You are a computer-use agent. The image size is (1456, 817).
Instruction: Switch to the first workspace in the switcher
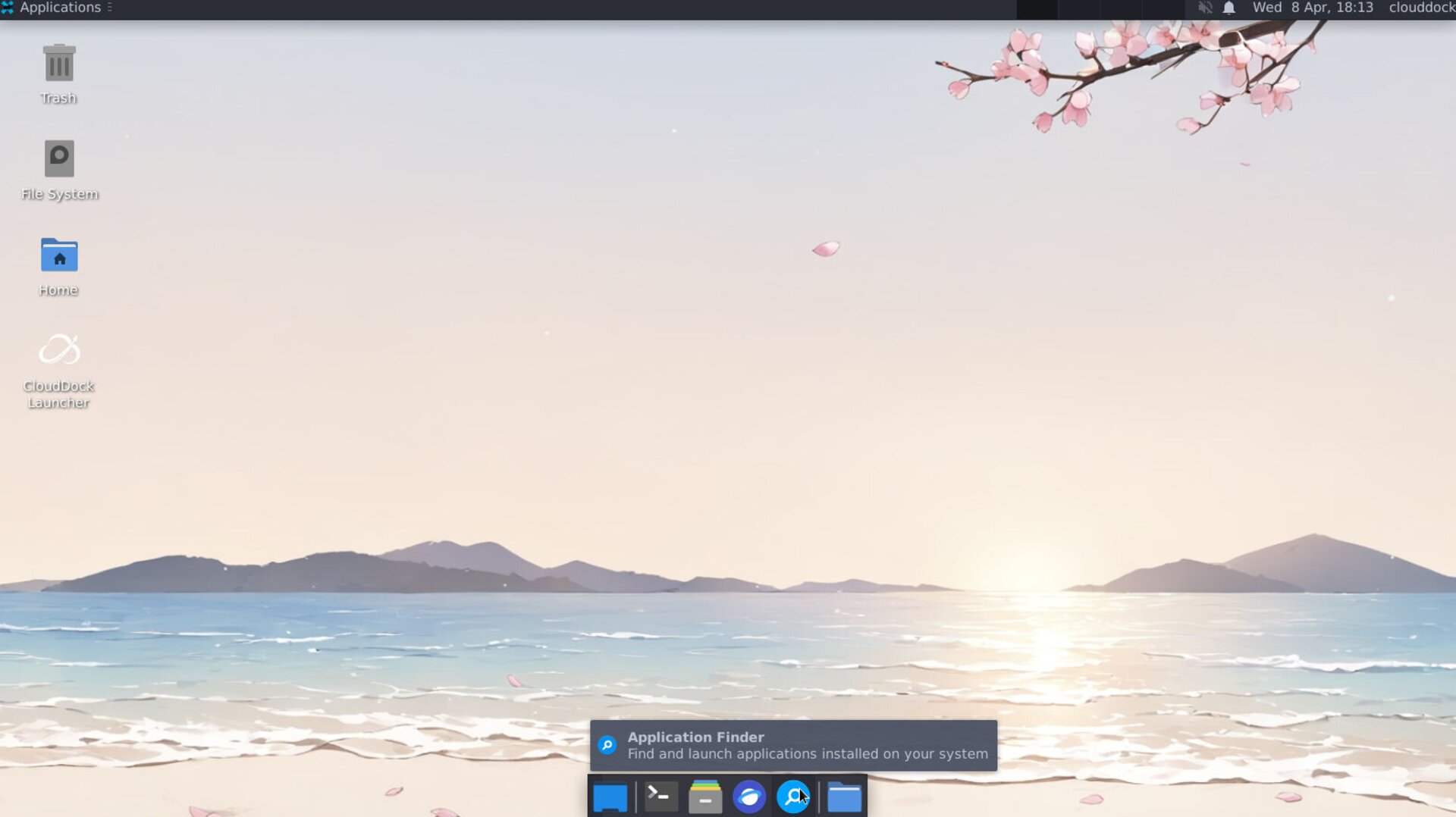[1037, 9]
